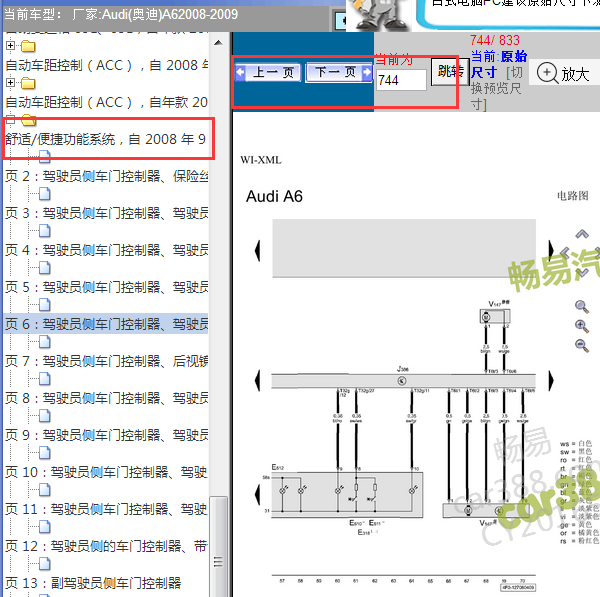Click the document icon above 页 9
This screenshot has width=600, height=597.
tap(45, 416)
